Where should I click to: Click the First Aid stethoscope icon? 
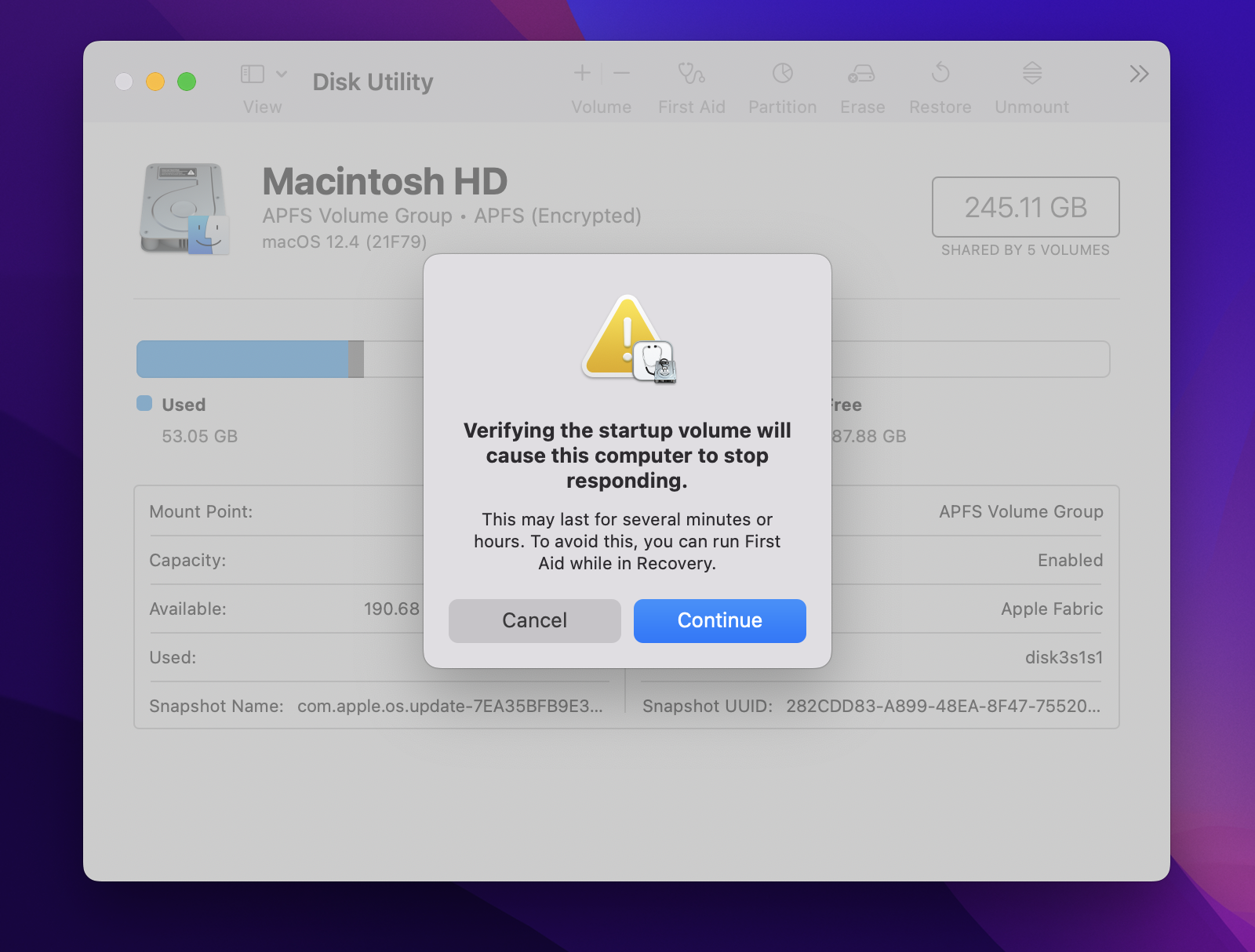click(691, 74)
